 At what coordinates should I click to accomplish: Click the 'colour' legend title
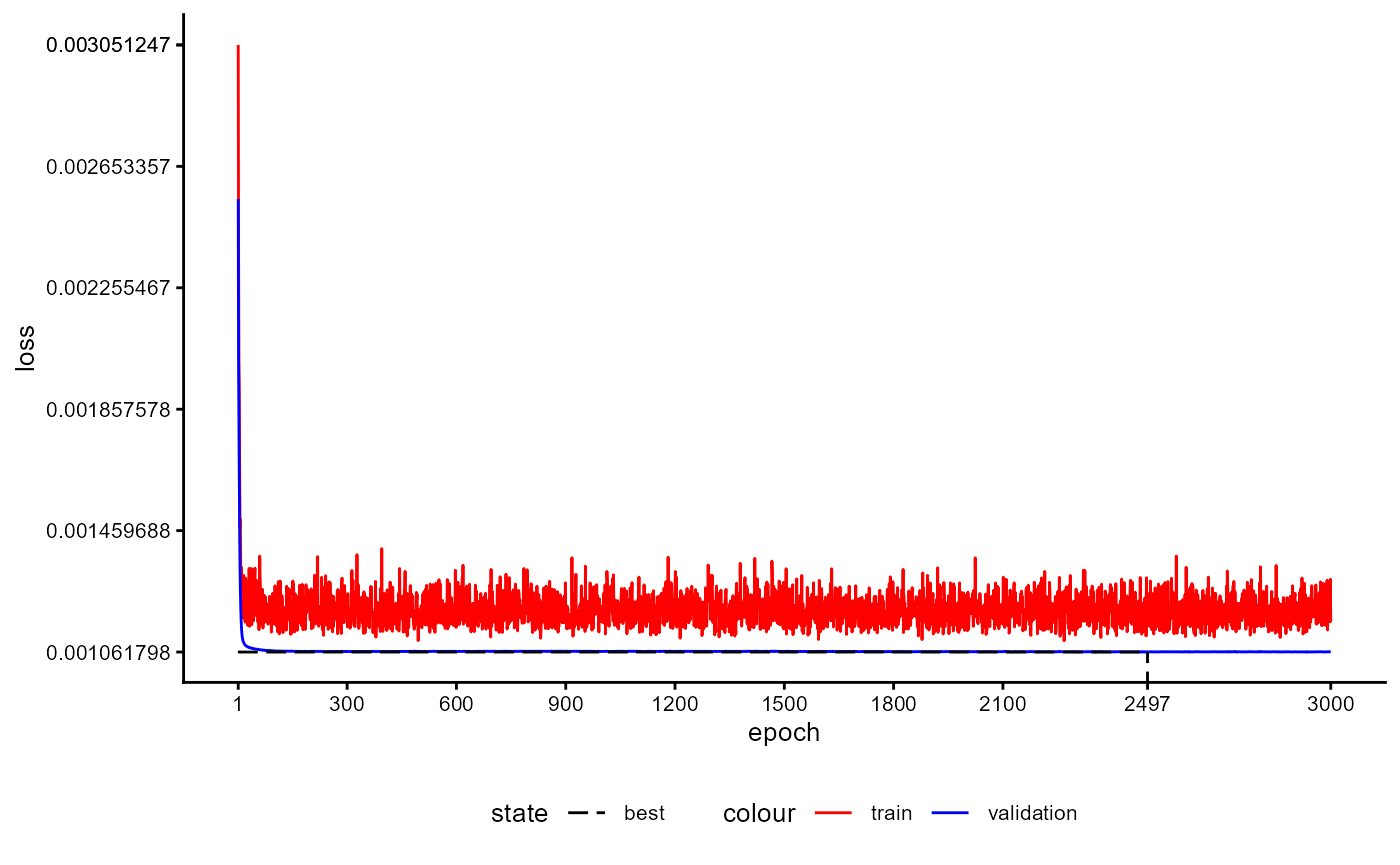[759, 814]
